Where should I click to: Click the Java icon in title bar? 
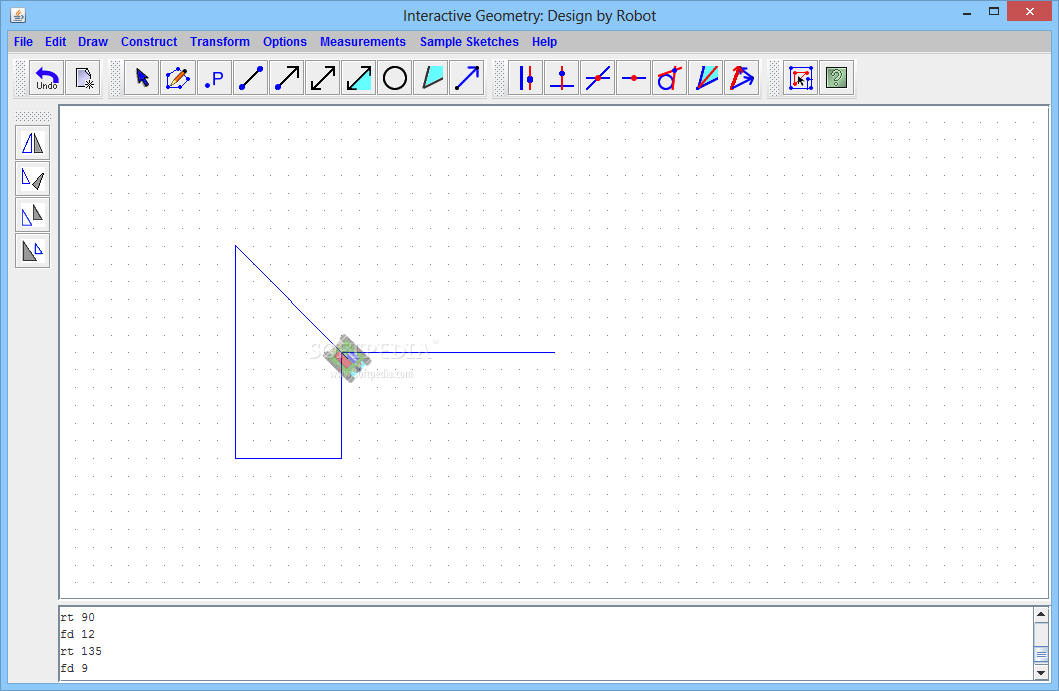tap(18, 14)
